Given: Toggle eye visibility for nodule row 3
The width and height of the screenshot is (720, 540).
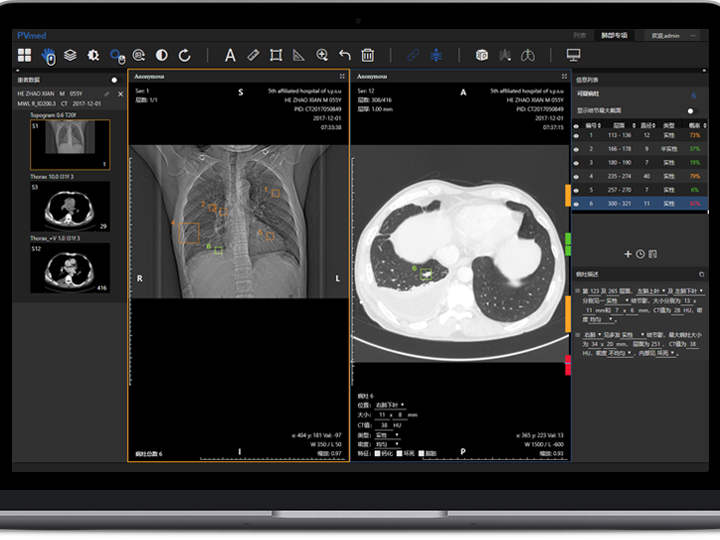Looking at the screenshot, I should click(576, 161).
